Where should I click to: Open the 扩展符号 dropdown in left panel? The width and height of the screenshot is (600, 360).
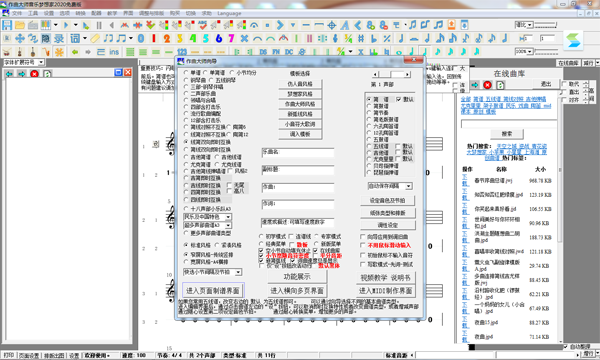[24, 62]
